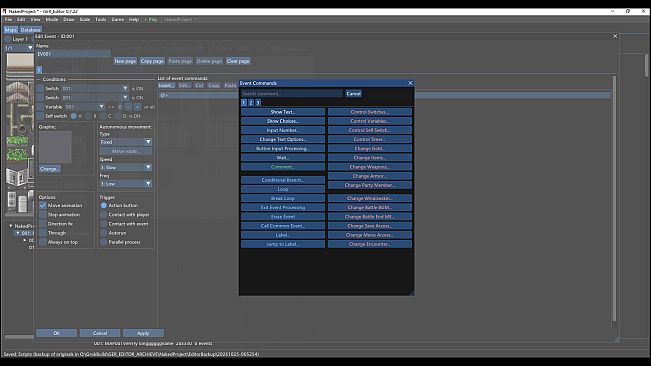The height and width of the screenshot is (366, 651).
Task: Open the Draw menu
Action: (x=69, y=20)
